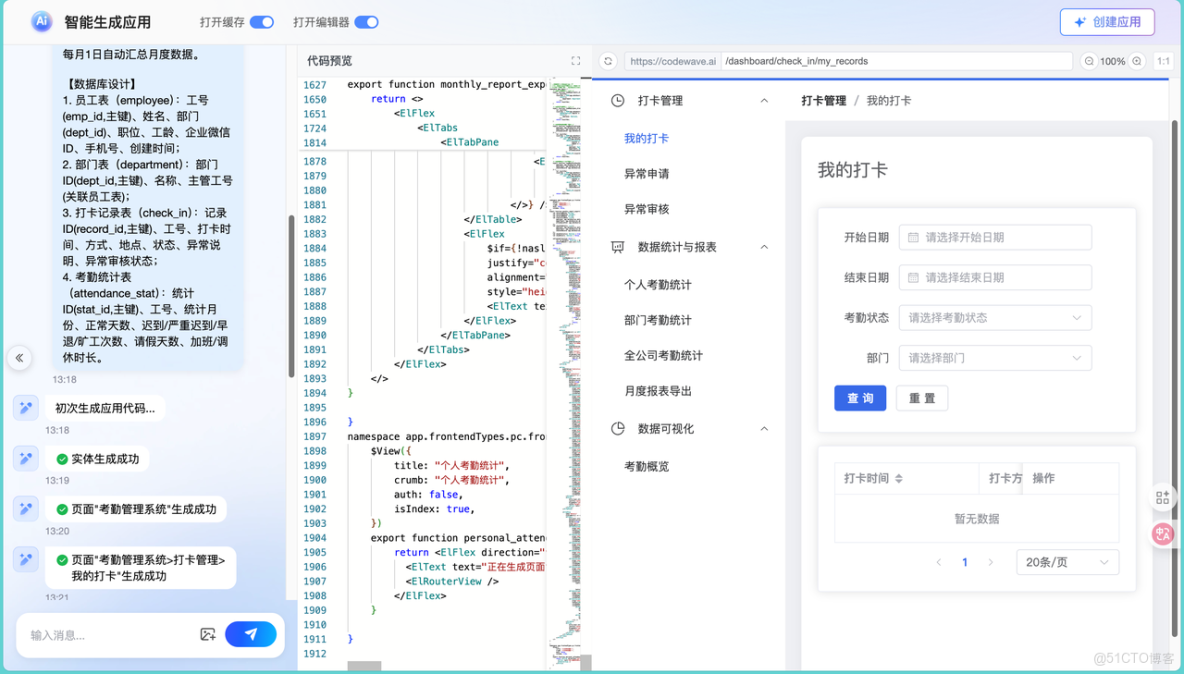Click the 查 询 query button
The width and height of the screenshot is (1184, 674).
point(859,397)
